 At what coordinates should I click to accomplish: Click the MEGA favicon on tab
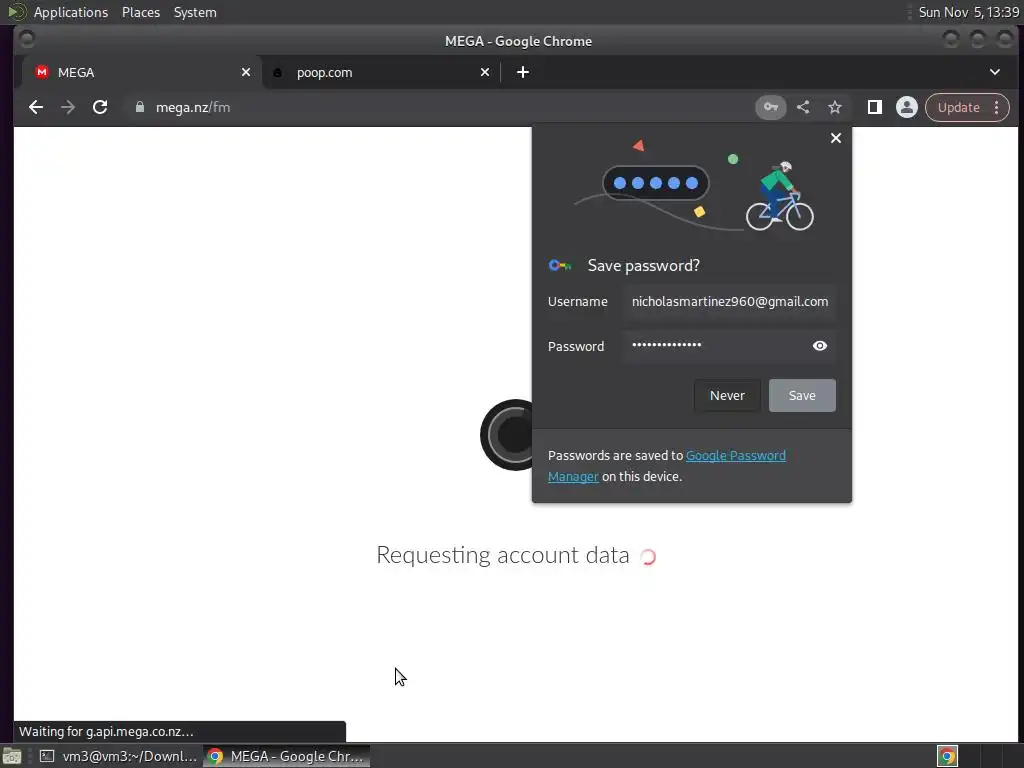tap(42, 72)
